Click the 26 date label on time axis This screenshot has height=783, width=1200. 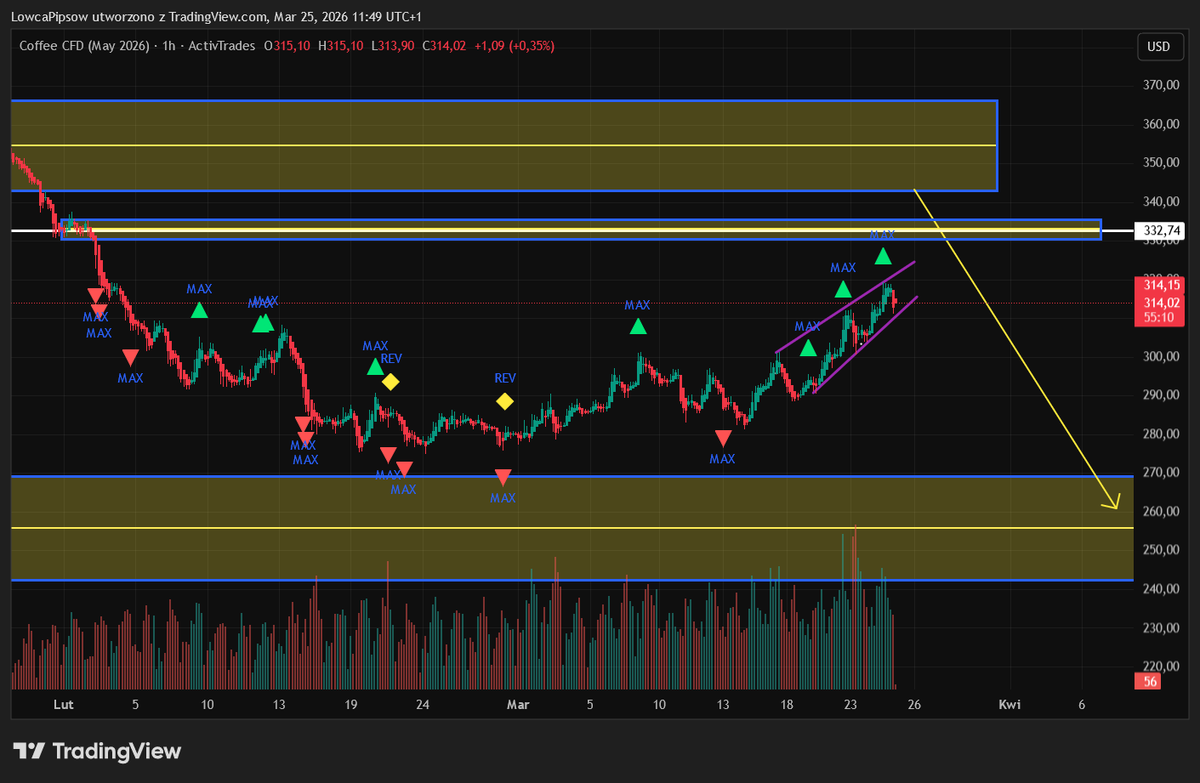point(913,705)
